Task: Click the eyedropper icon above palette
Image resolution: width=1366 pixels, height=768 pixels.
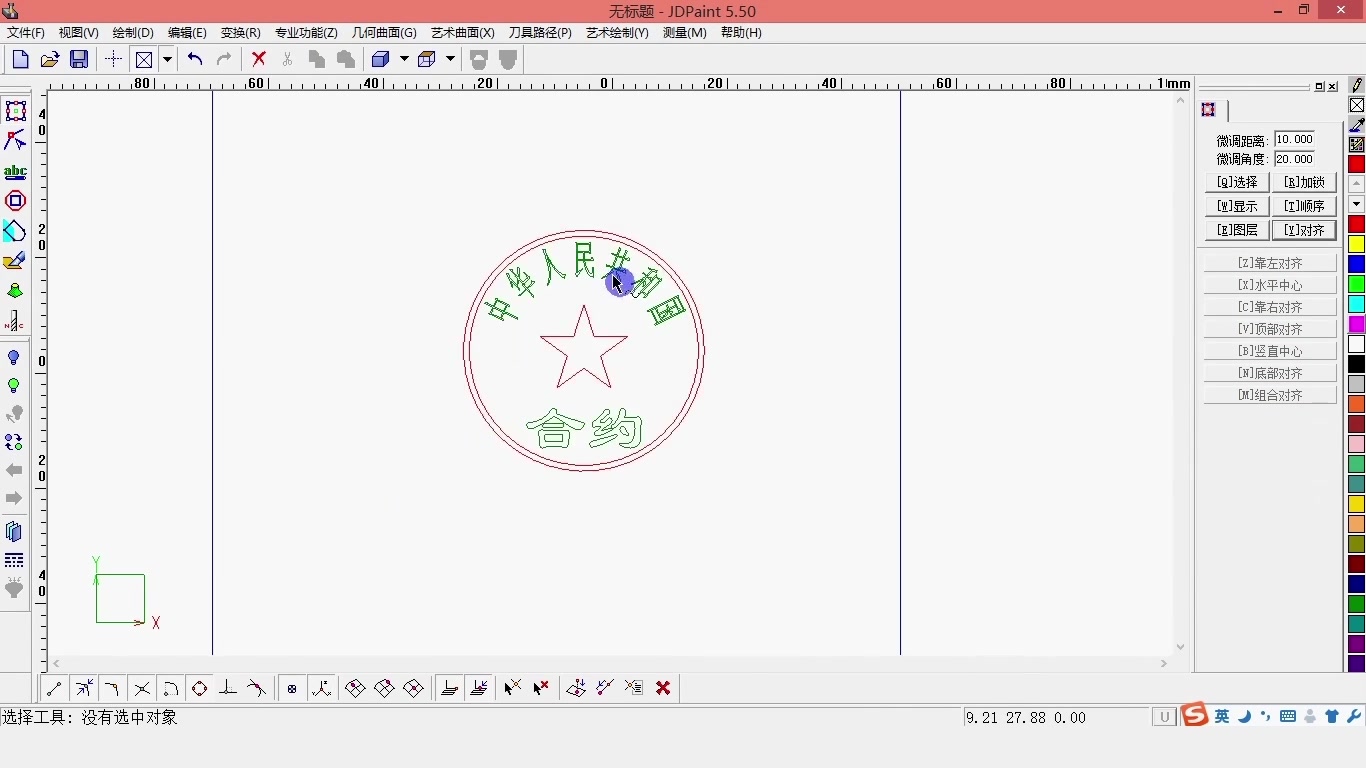Action: pos(1357,125)
